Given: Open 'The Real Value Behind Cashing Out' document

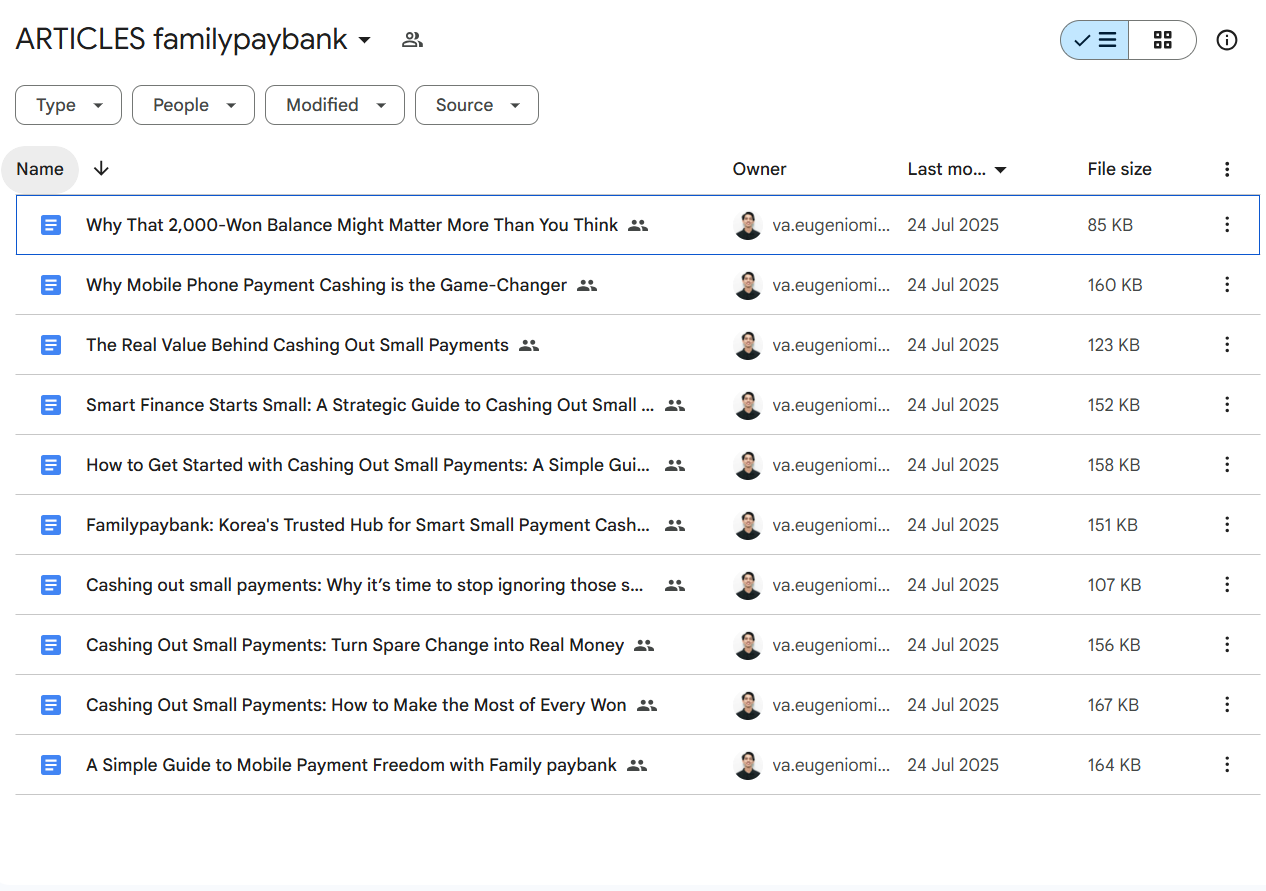Looking at the screenshot, I should (297, 345).
